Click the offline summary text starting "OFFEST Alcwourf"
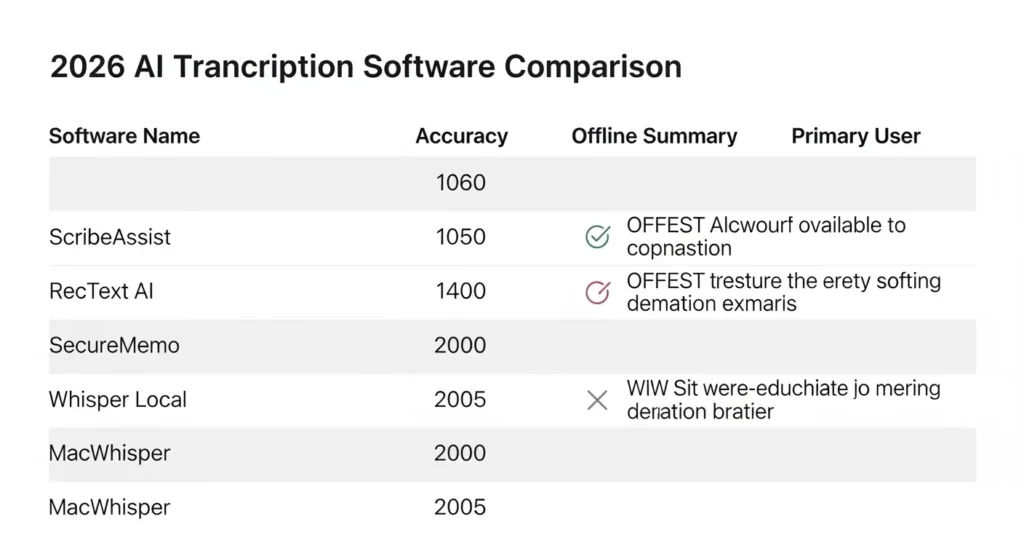1024x559 pixels. [x=765, y=236]
